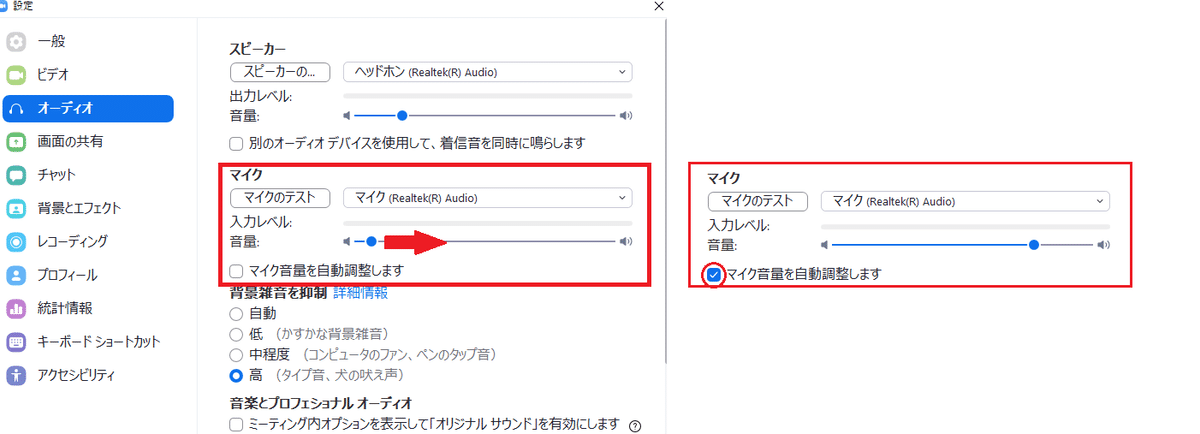Select 自動 background noise suppression
Viewport: 1200px width, 434px height.
pyautogui.click(x=236, y=313)
